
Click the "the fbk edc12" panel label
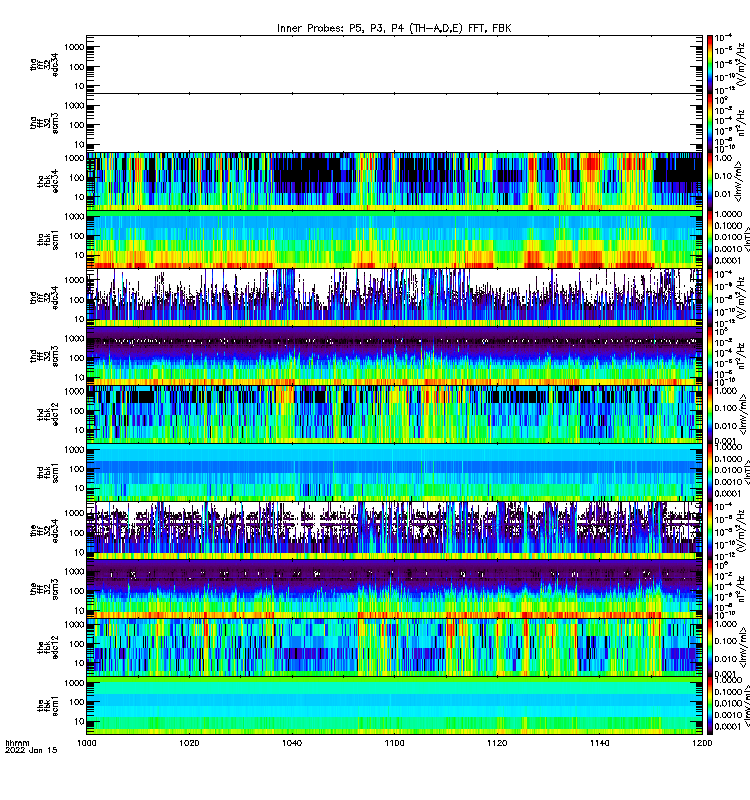[x=48, y=647]
